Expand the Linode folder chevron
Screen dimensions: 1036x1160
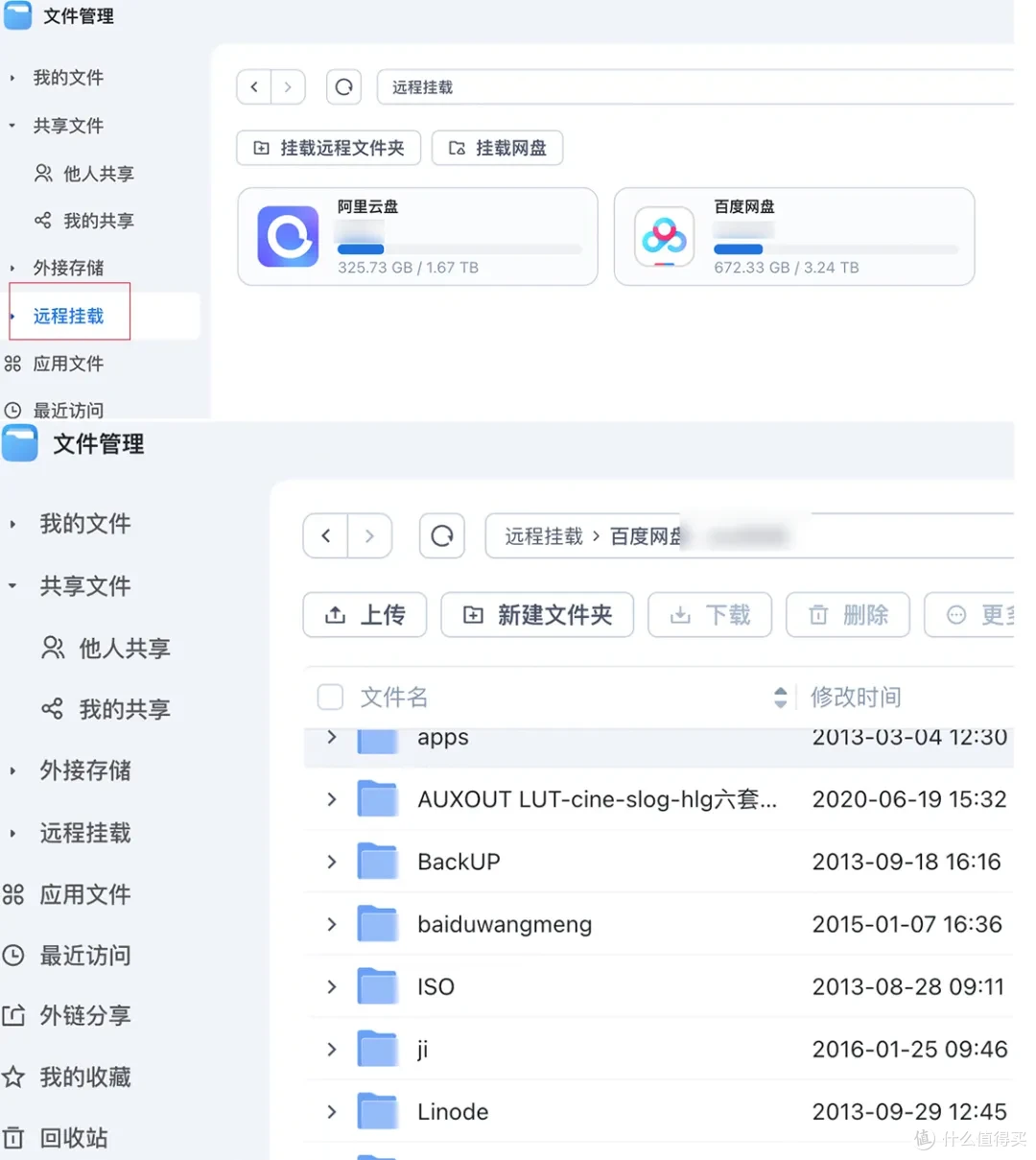coord(332,1111)
